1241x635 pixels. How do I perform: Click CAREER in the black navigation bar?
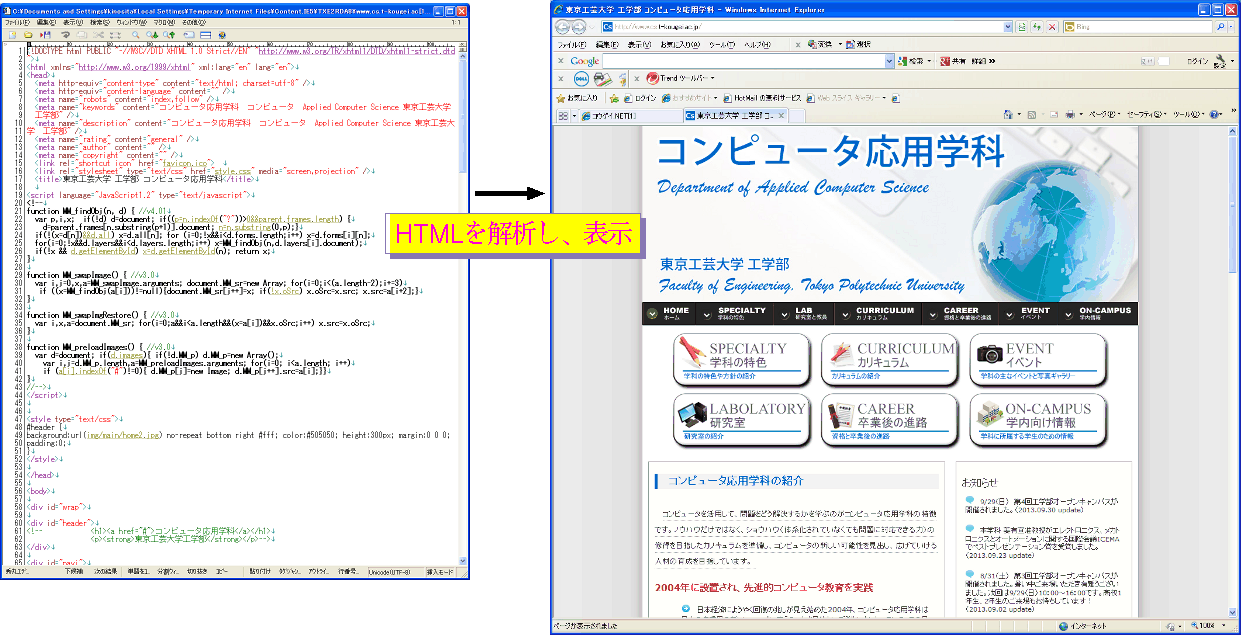pyautogui.click(x=962, y=313)
